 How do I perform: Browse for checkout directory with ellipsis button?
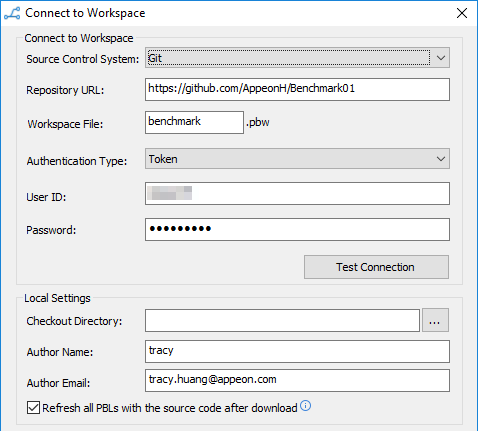[435, 320]
